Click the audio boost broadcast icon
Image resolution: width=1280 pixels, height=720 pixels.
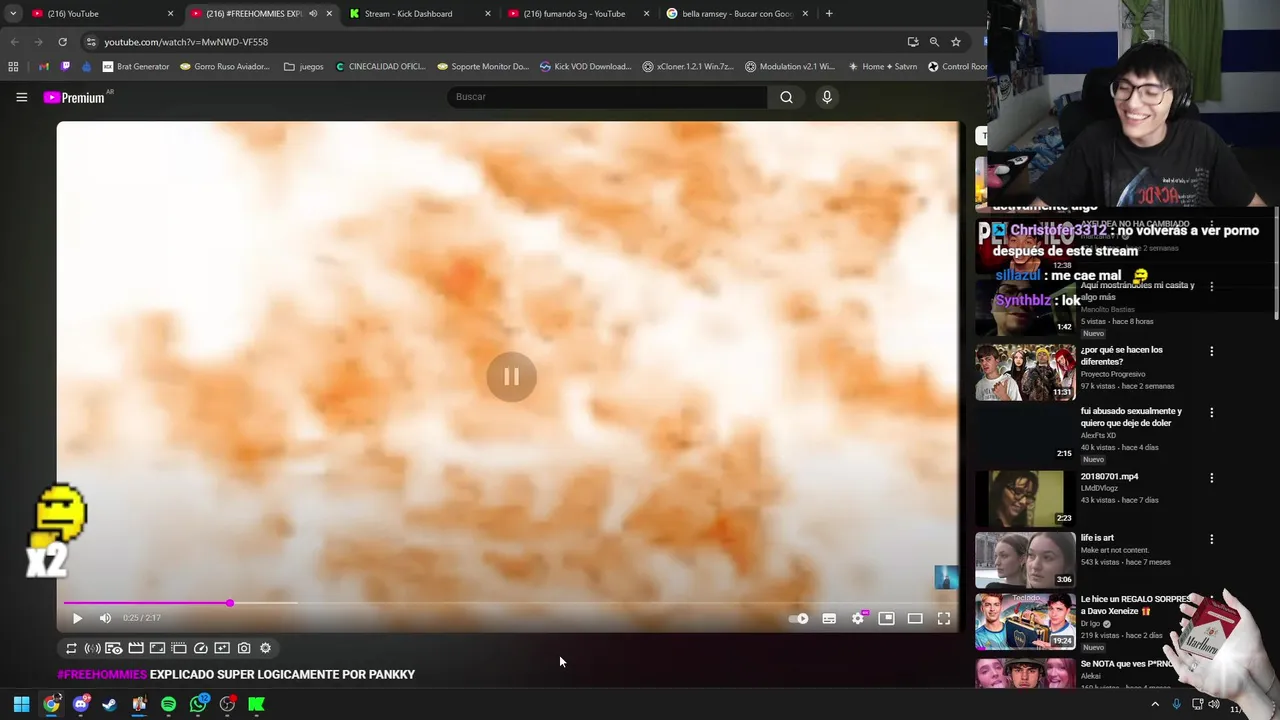(92, 648)
